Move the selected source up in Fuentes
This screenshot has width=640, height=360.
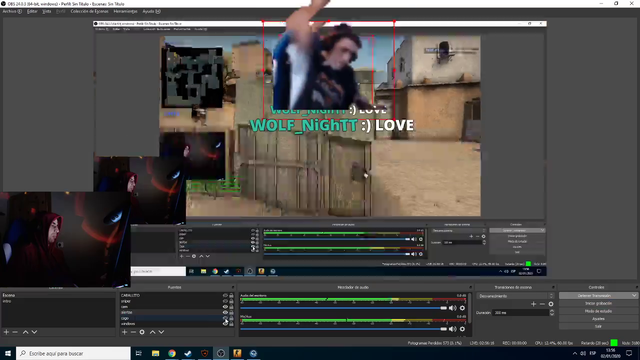point(153,332)
